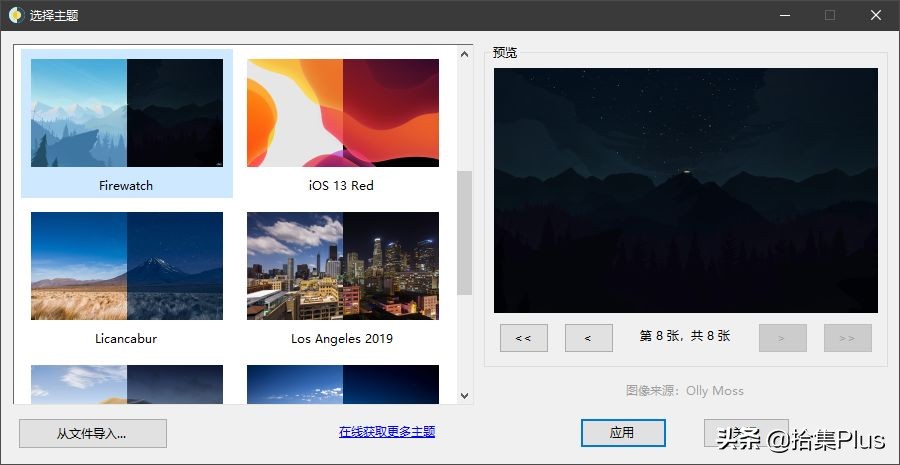900x465 pixels.
Task: Pick the Los Angeles 2019 theme thumbnail
Action: 343,266
